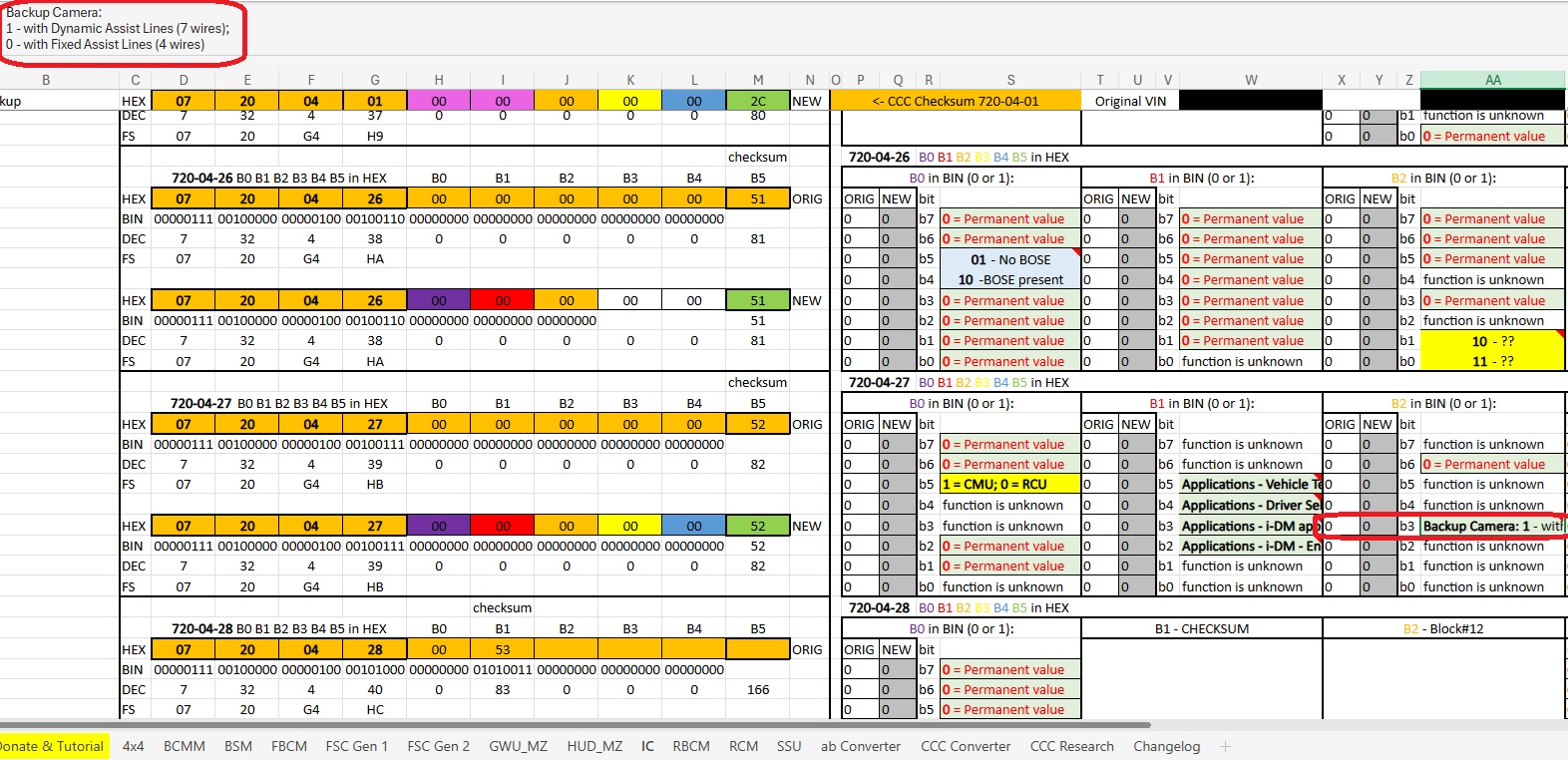Viewport: 1568px width, 760px height.
Task: Add a new sheet with the plus icon
Action: click(1226, 746)
